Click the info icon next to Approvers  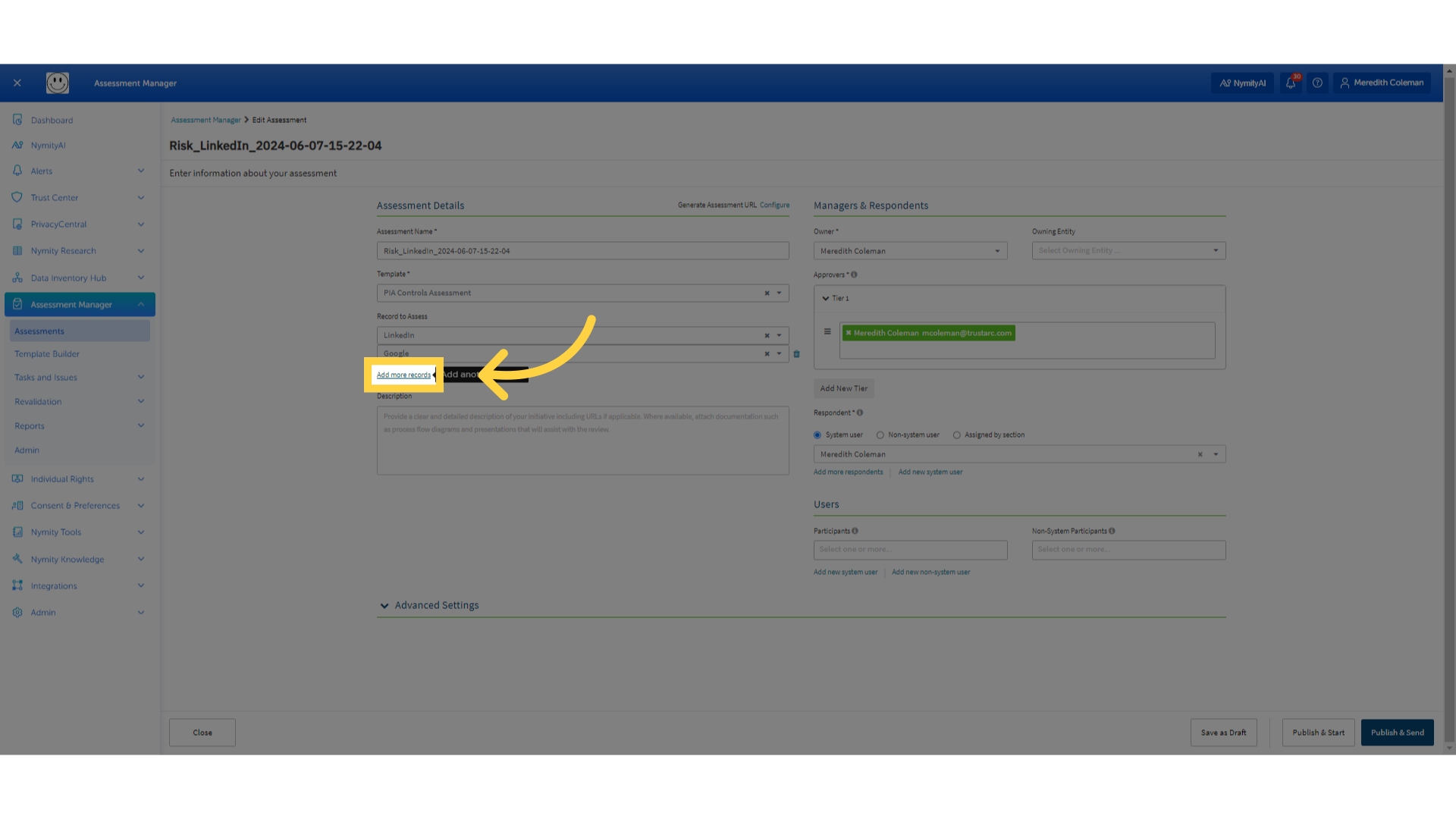point(854,275)
